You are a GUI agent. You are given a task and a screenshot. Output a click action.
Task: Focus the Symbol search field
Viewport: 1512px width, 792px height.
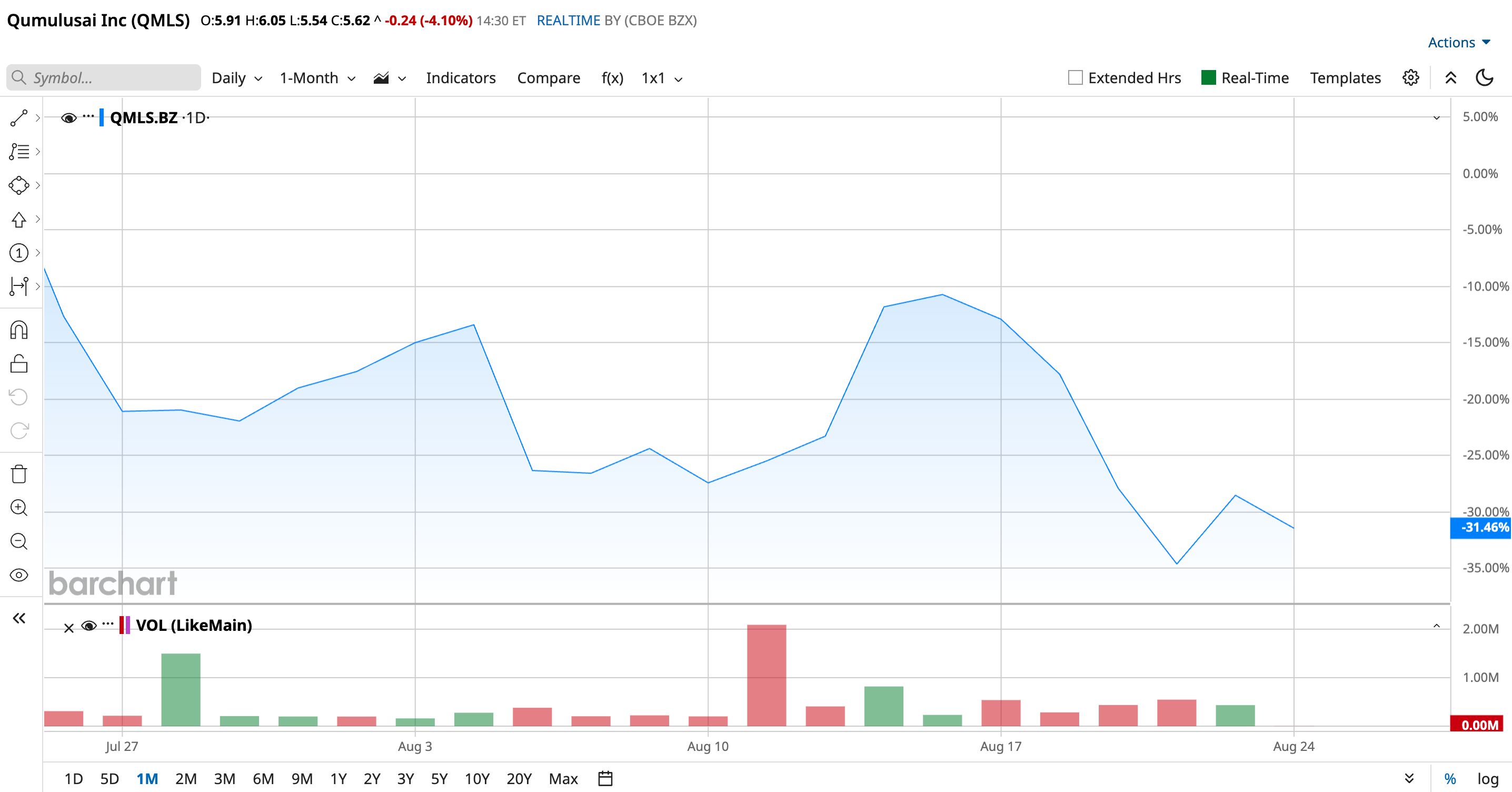(x=104, y=77)
